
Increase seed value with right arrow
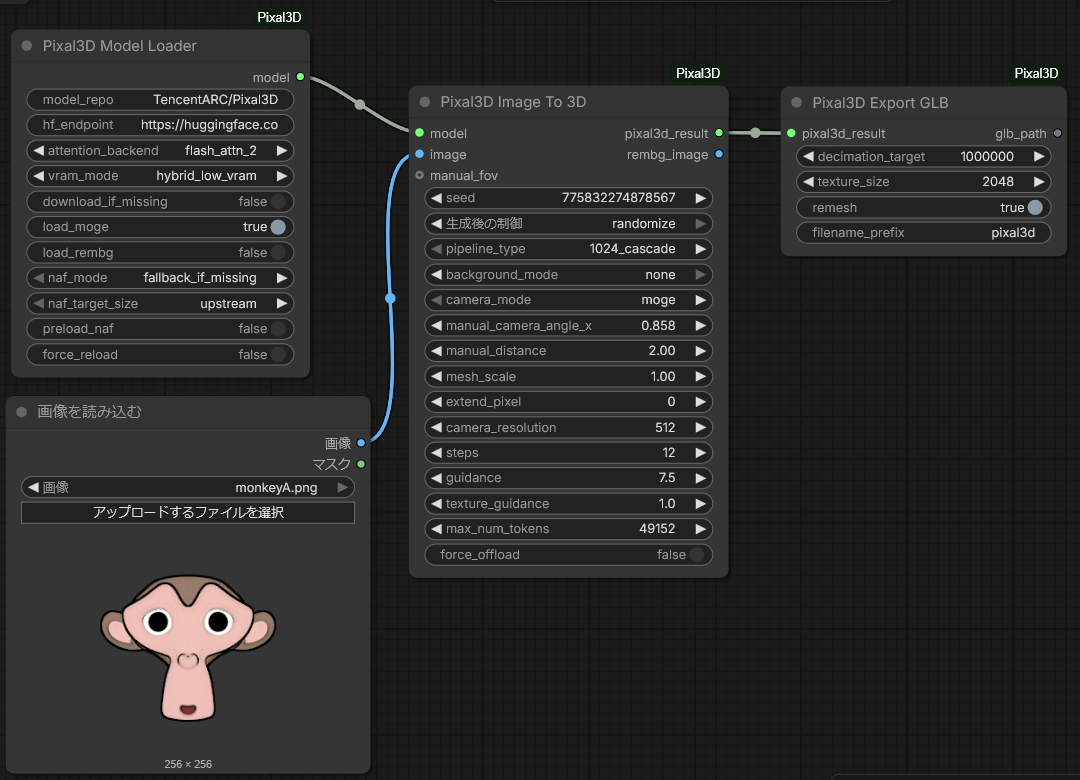pos(700,198)
